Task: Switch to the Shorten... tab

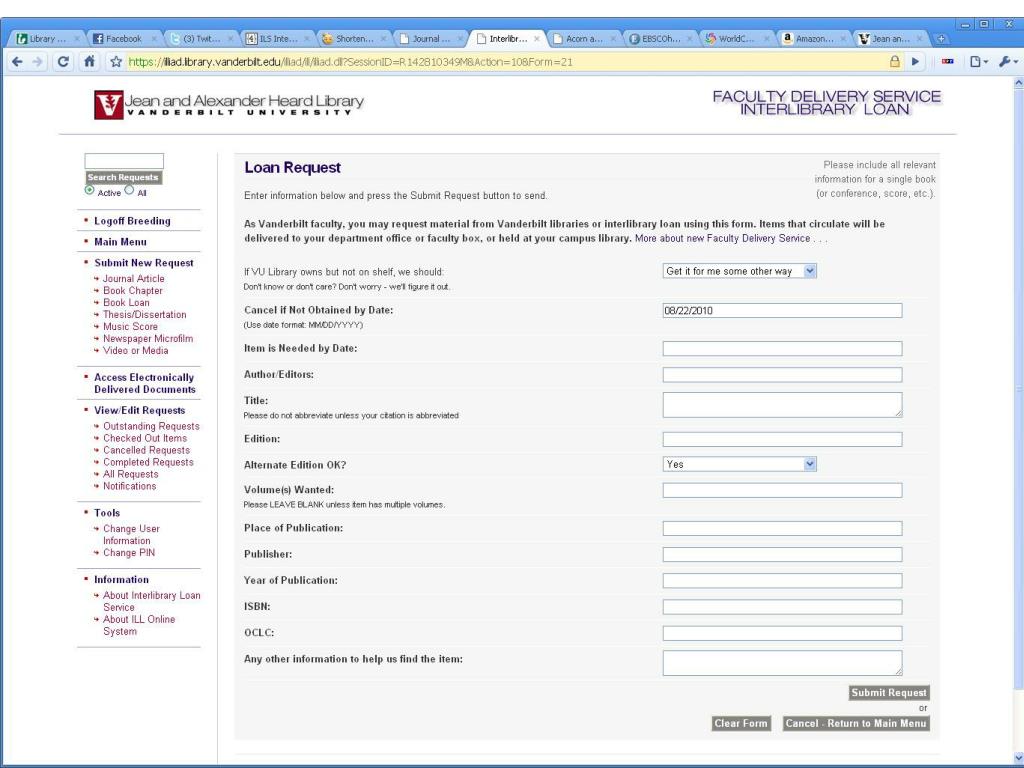Action: tap(354, 39)
